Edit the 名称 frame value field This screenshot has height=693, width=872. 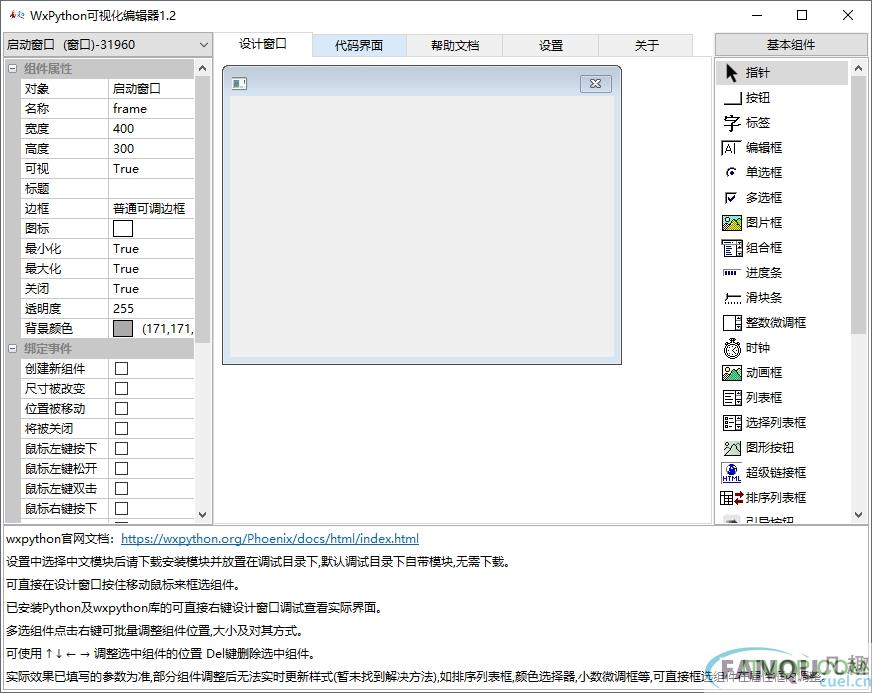pyautogui.click(x=151, y=108)
